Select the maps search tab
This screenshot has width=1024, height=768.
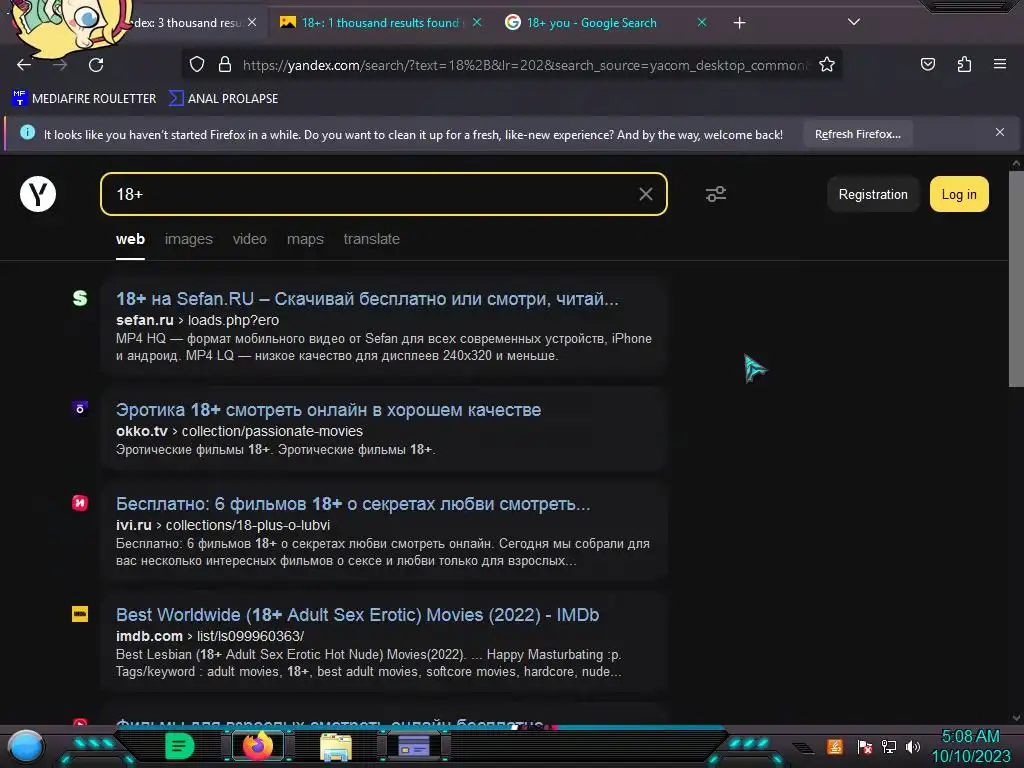[305, 239]
